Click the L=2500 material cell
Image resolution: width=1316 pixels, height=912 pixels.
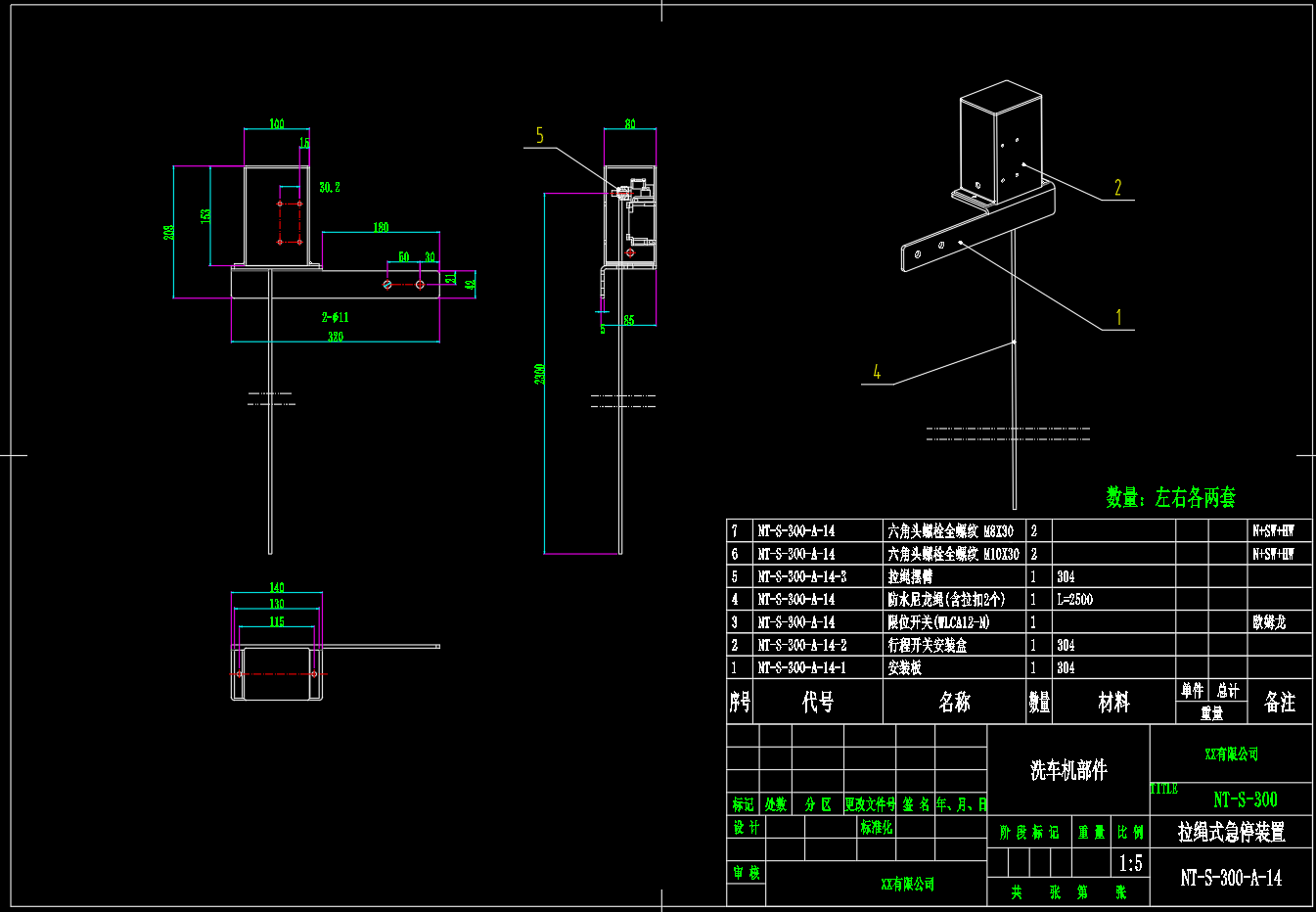click(x=1074, y=599)
